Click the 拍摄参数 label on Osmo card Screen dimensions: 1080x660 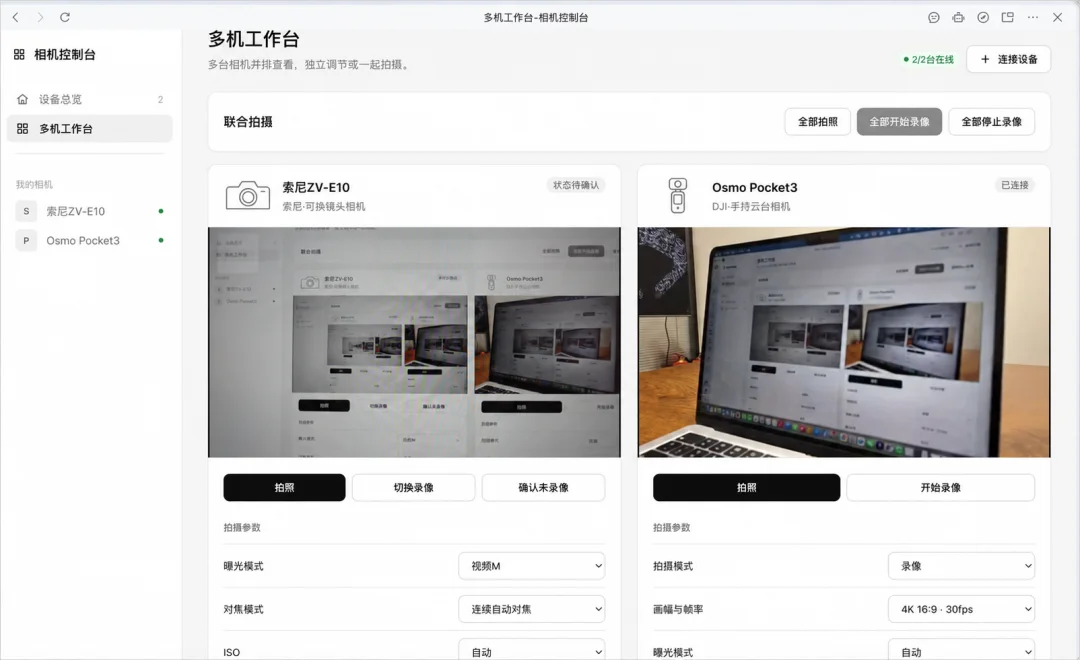point(672,528)
